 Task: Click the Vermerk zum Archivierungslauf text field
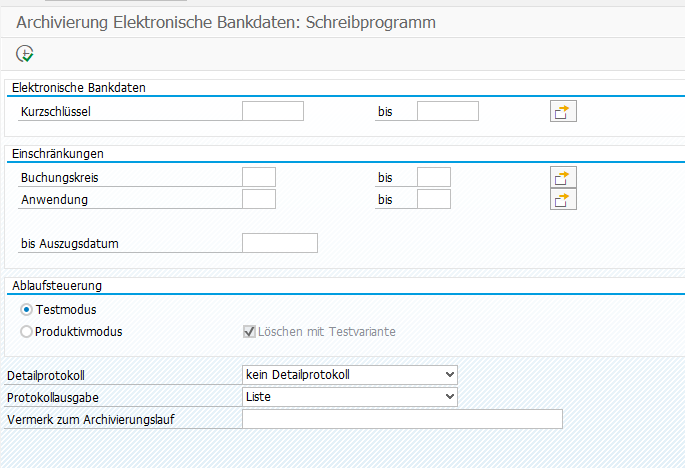(x=402, y=419)
